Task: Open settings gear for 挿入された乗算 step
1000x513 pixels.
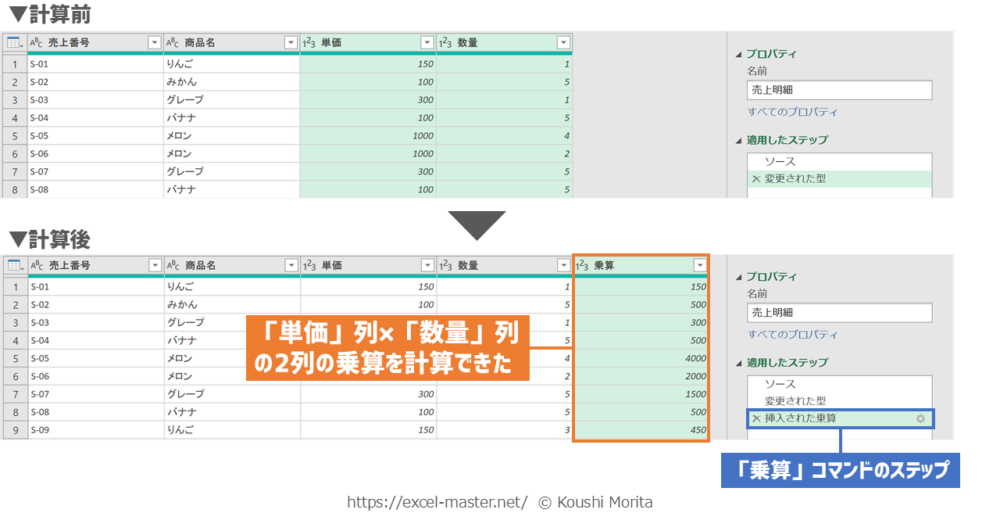Action: 921,418
